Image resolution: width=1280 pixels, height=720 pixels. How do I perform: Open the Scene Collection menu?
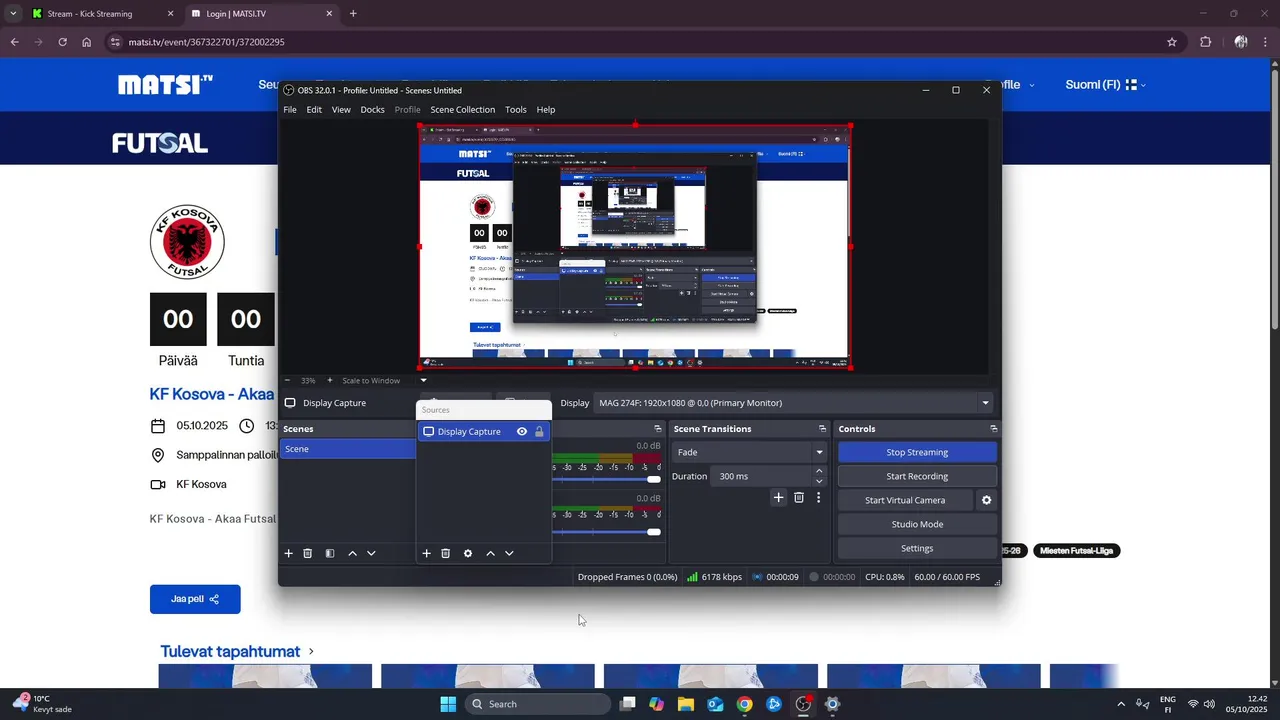[x=462, y=110]
